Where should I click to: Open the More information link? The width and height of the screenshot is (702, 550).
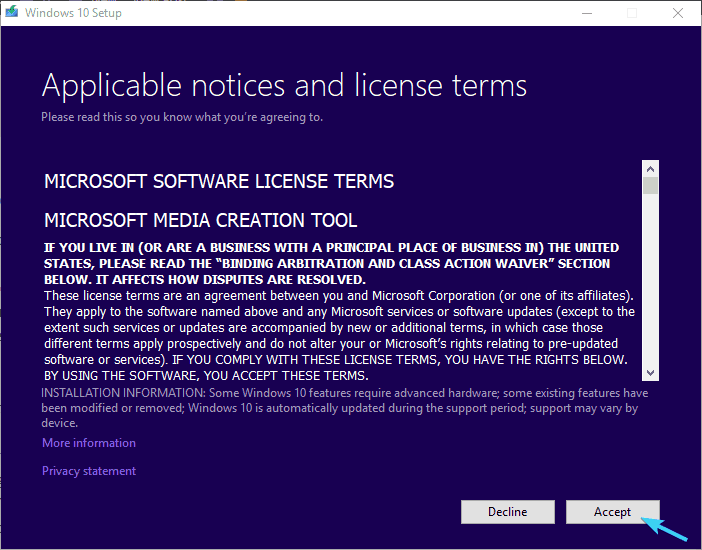pyautogui.click(x=89, y=443)
